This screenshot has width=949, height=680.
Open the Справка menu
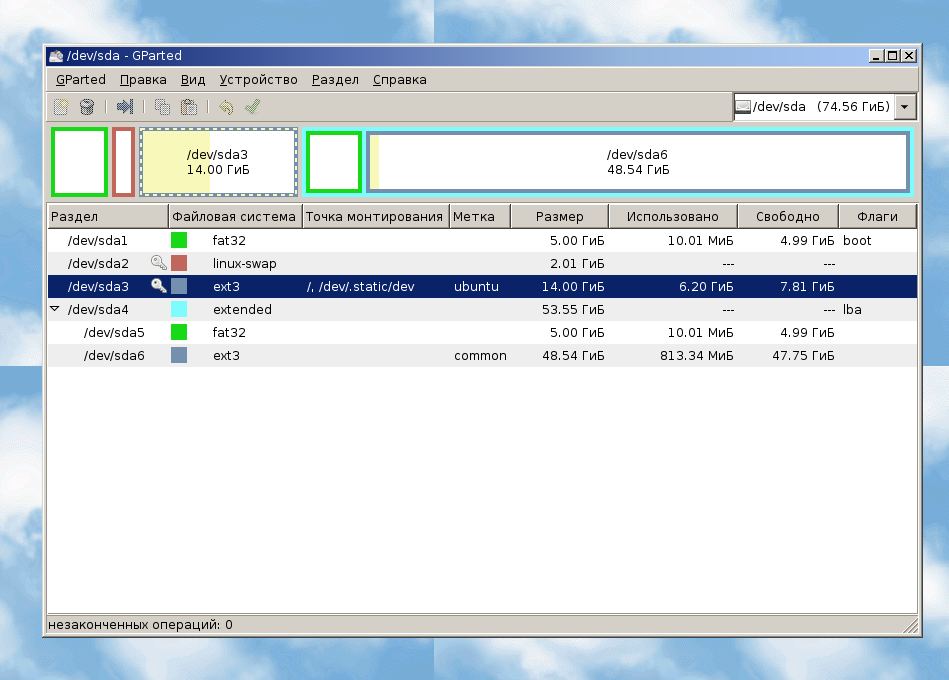point(399,80)
